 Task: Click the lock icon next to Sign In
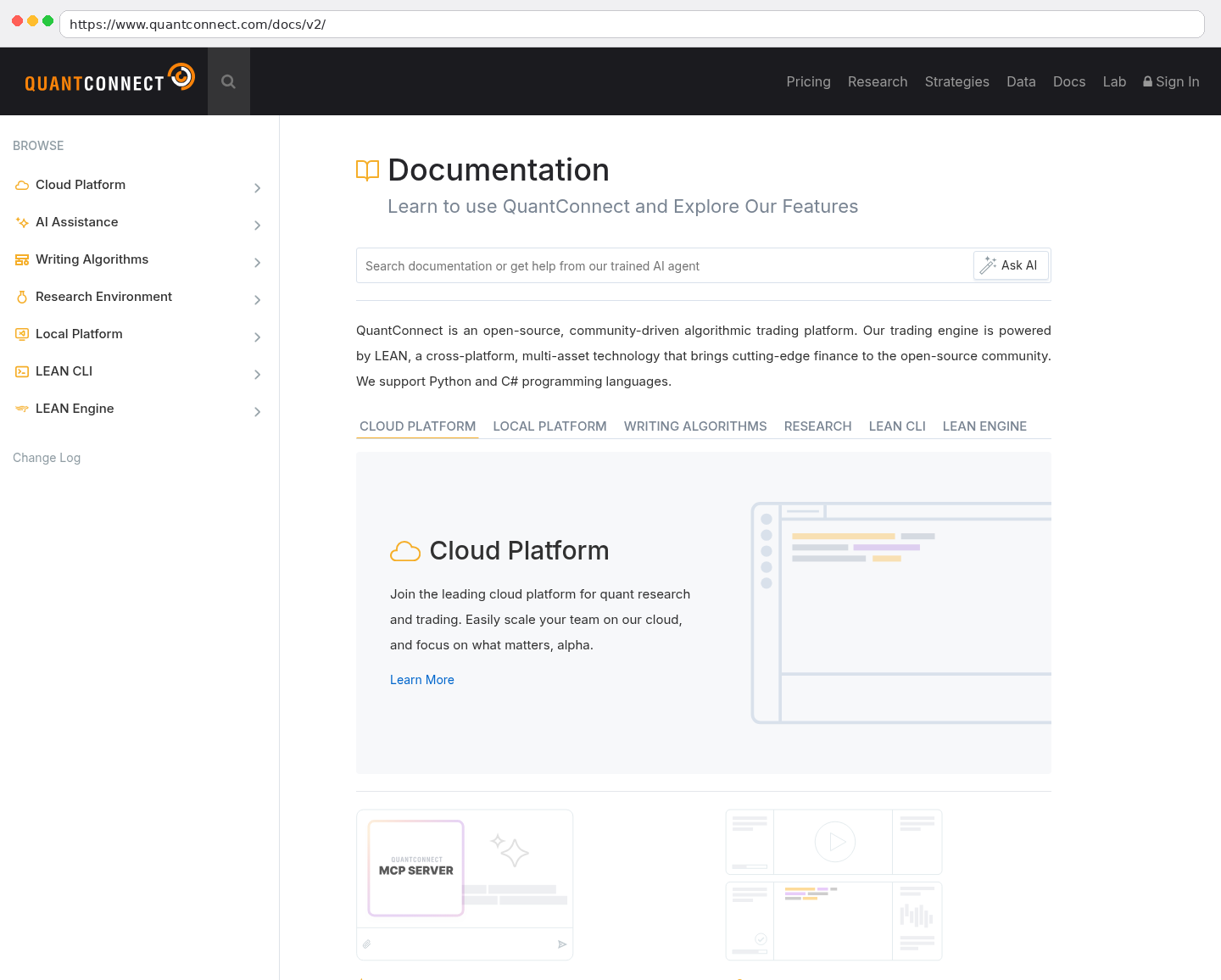[1148, 81]
